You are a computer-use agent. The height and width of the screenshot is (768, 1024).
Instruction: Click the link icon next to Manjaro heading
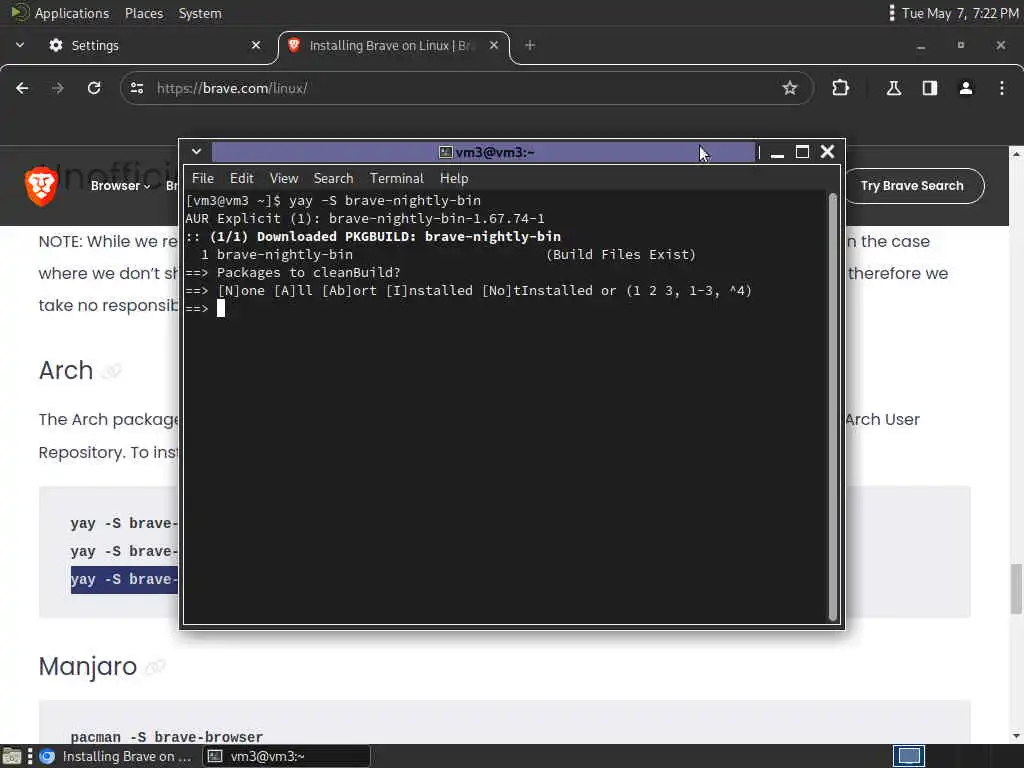tap(155, 667)
